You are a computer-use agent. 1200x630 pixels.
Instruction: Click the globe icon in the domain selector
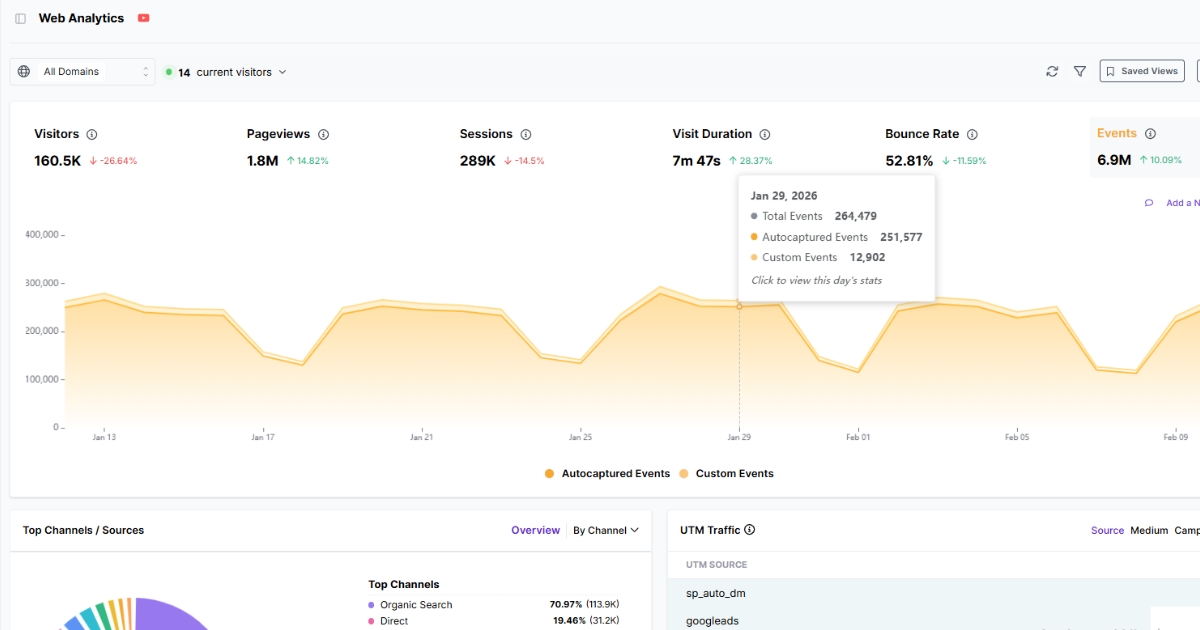click(x=22, y=71)
